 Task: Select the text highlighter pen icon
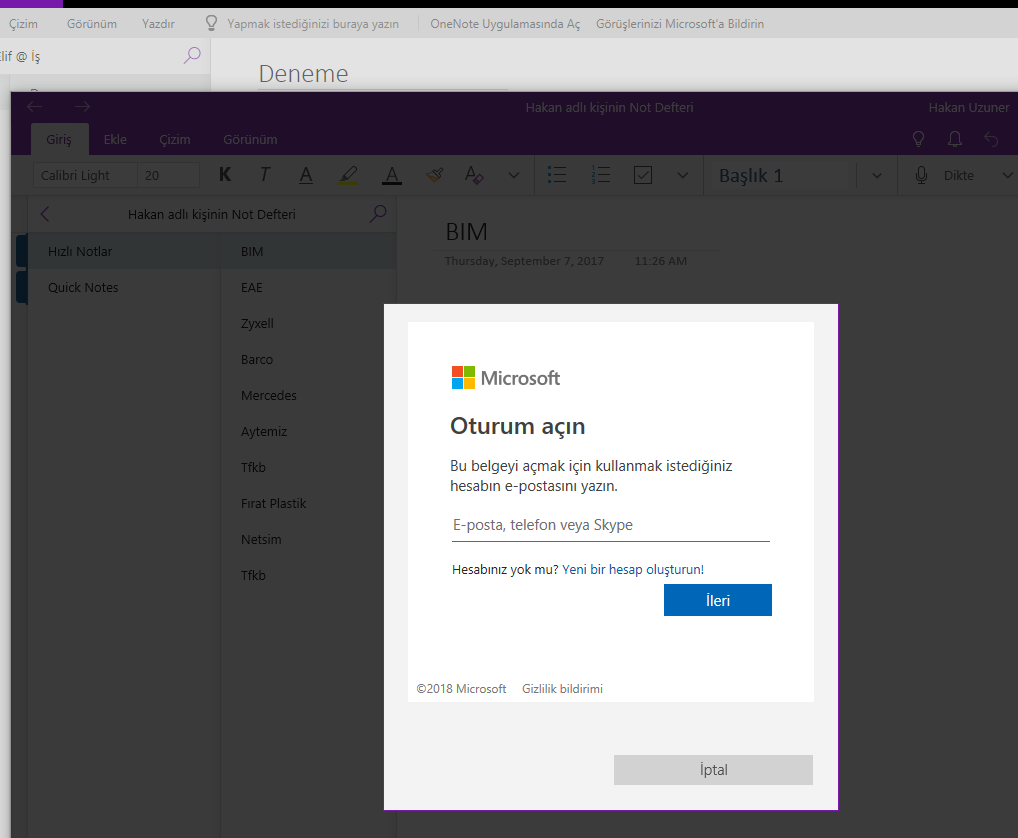point(349,175)
